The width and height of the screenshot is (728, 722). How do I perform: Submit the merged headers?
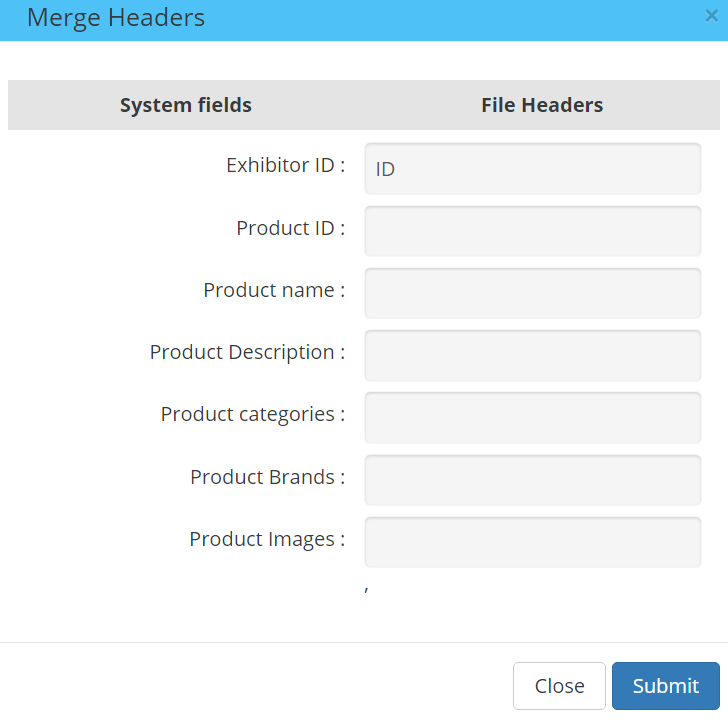(x=665, y=686)
